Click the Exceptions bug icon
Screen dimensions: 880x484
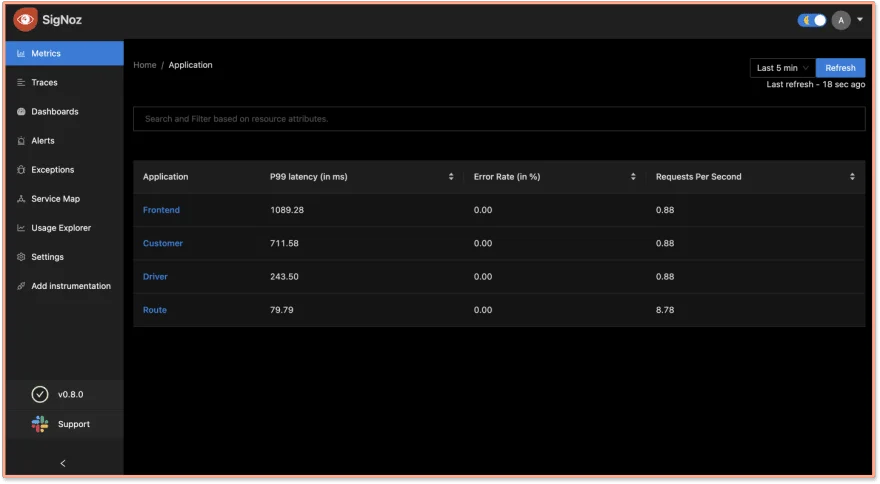click(x=21, y=170)
